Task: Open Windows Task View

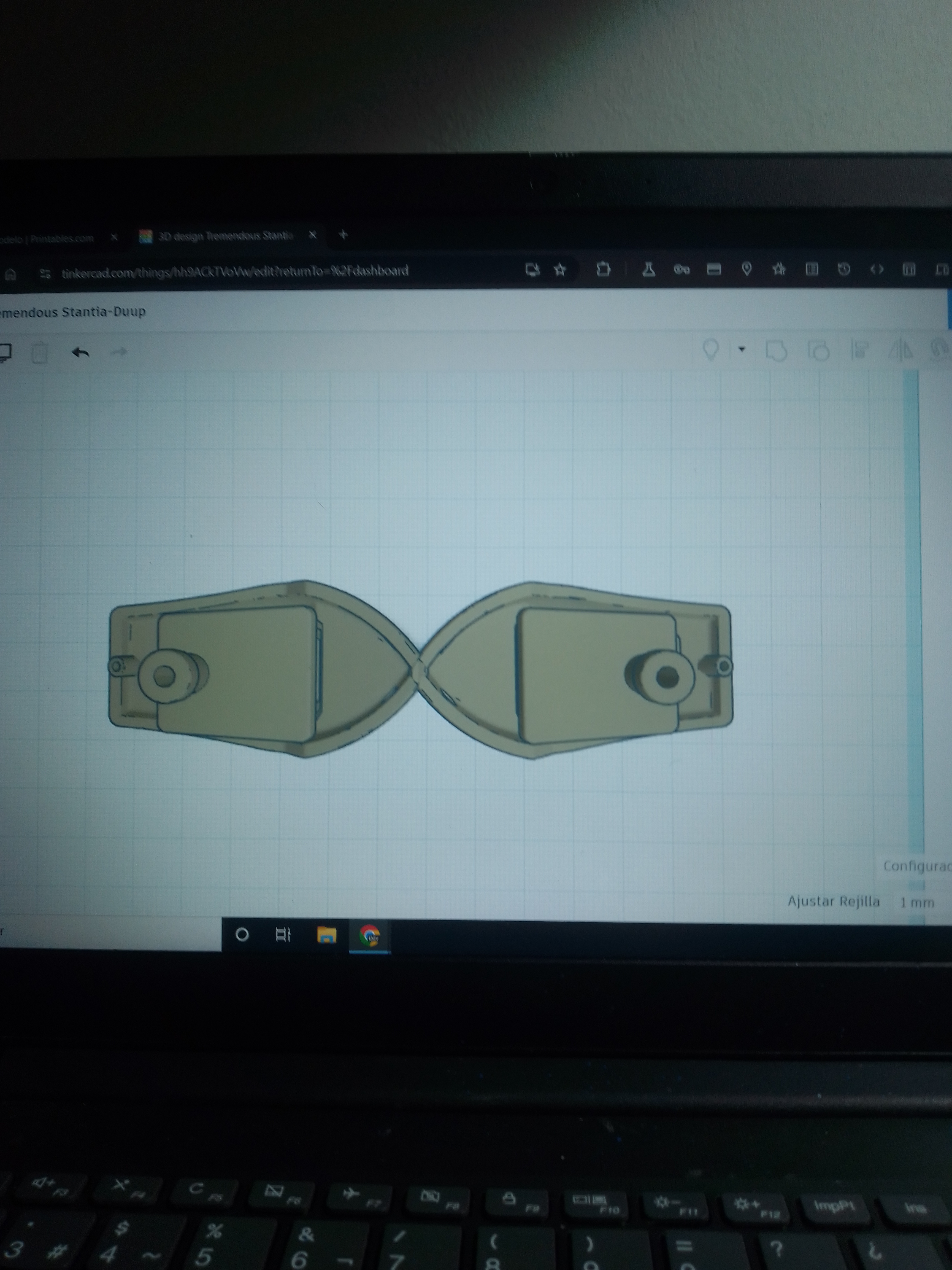Action: pos(283,935)
